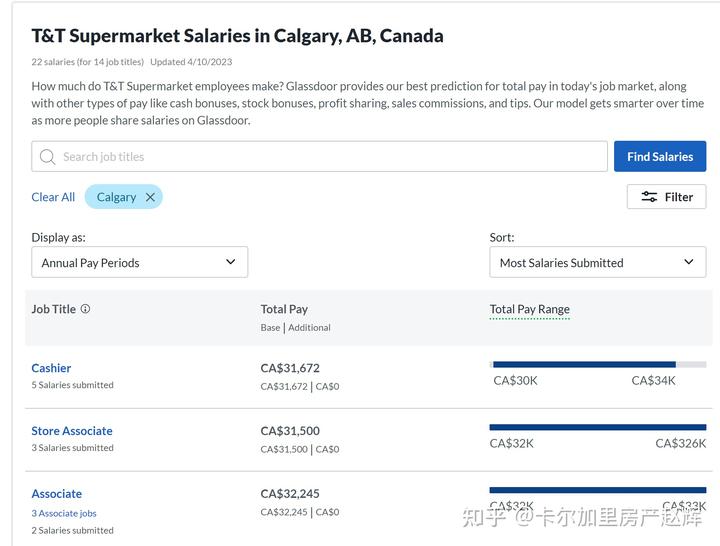The width and height of the screenshot is (720, 546).
Task: Open the Annual Pay Periods dropdown
Action: click(x=139, y=263)
